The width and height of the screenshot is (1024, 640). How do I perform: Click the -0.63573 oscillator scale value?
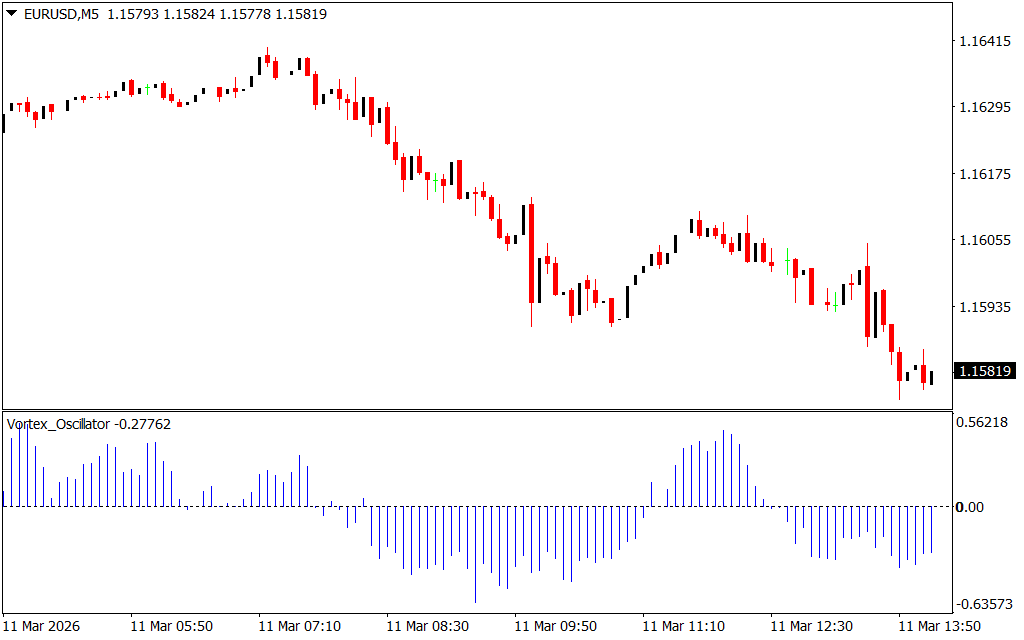[x=982, y=604]
